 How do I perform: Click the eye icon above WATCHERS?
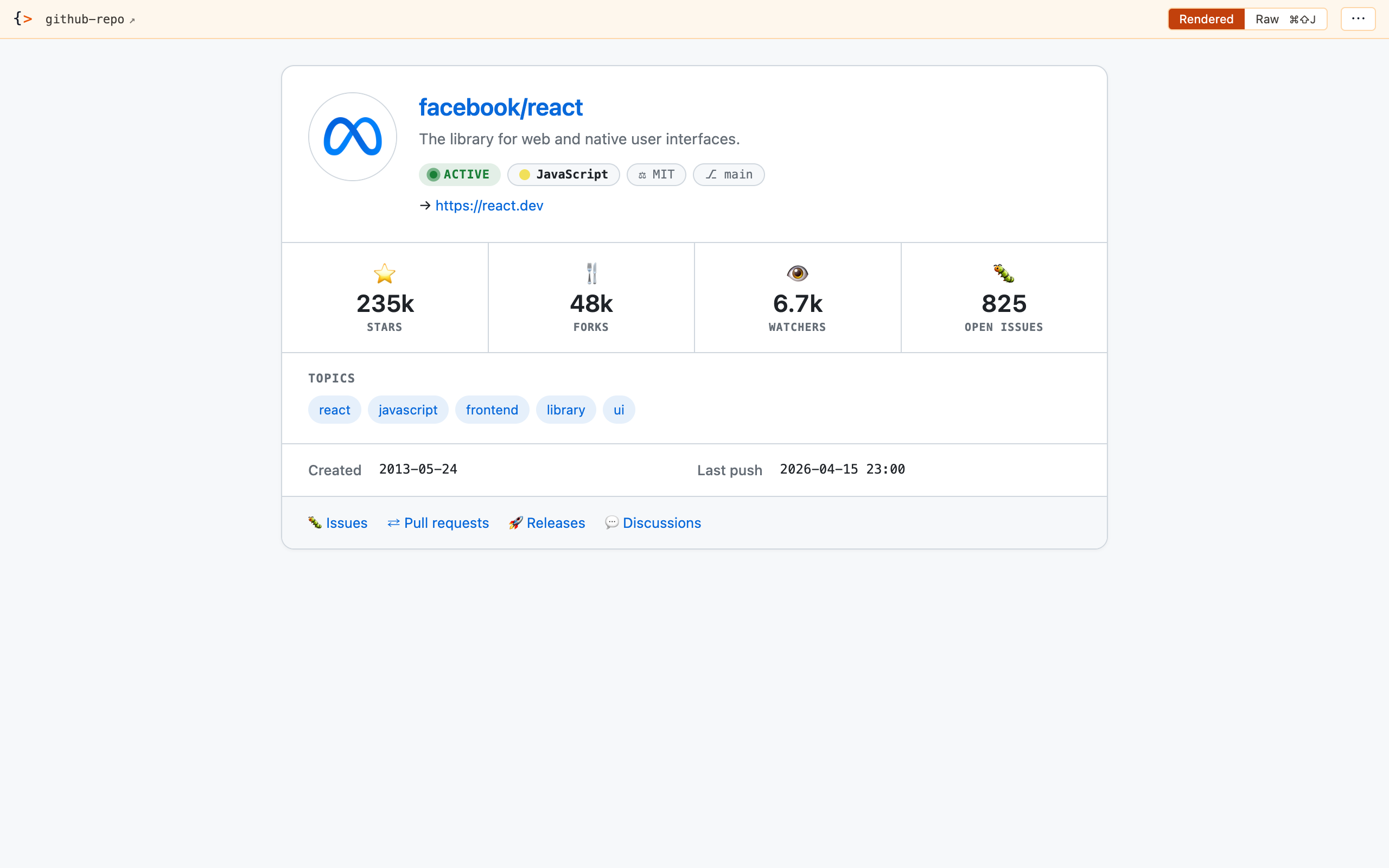[x=797, y=273]
